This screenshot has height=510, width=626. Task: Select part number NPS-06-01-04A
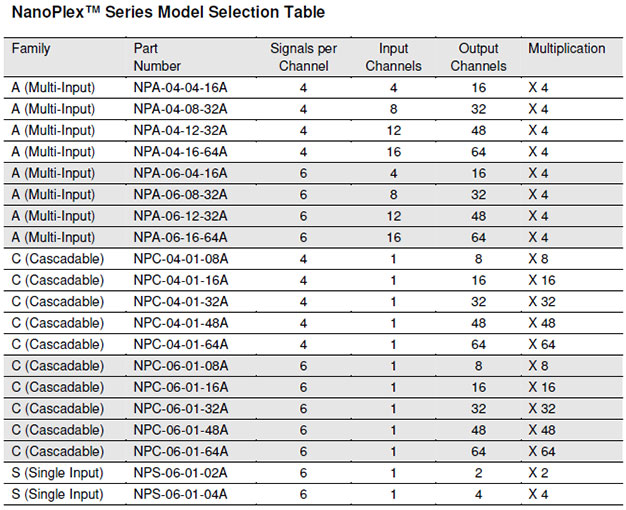point(180,494)
